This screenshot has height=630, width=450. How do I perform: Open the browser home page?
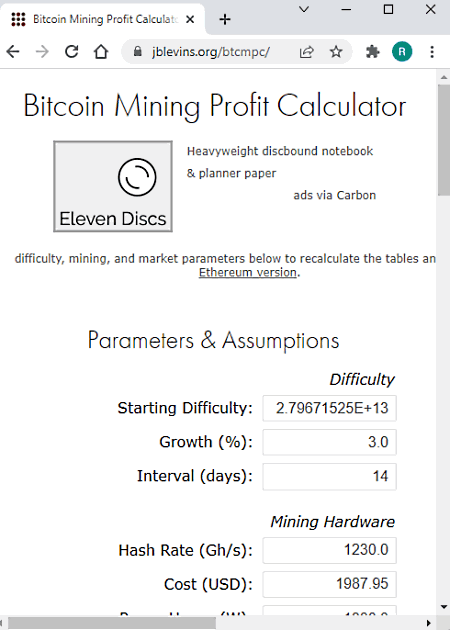101,51
